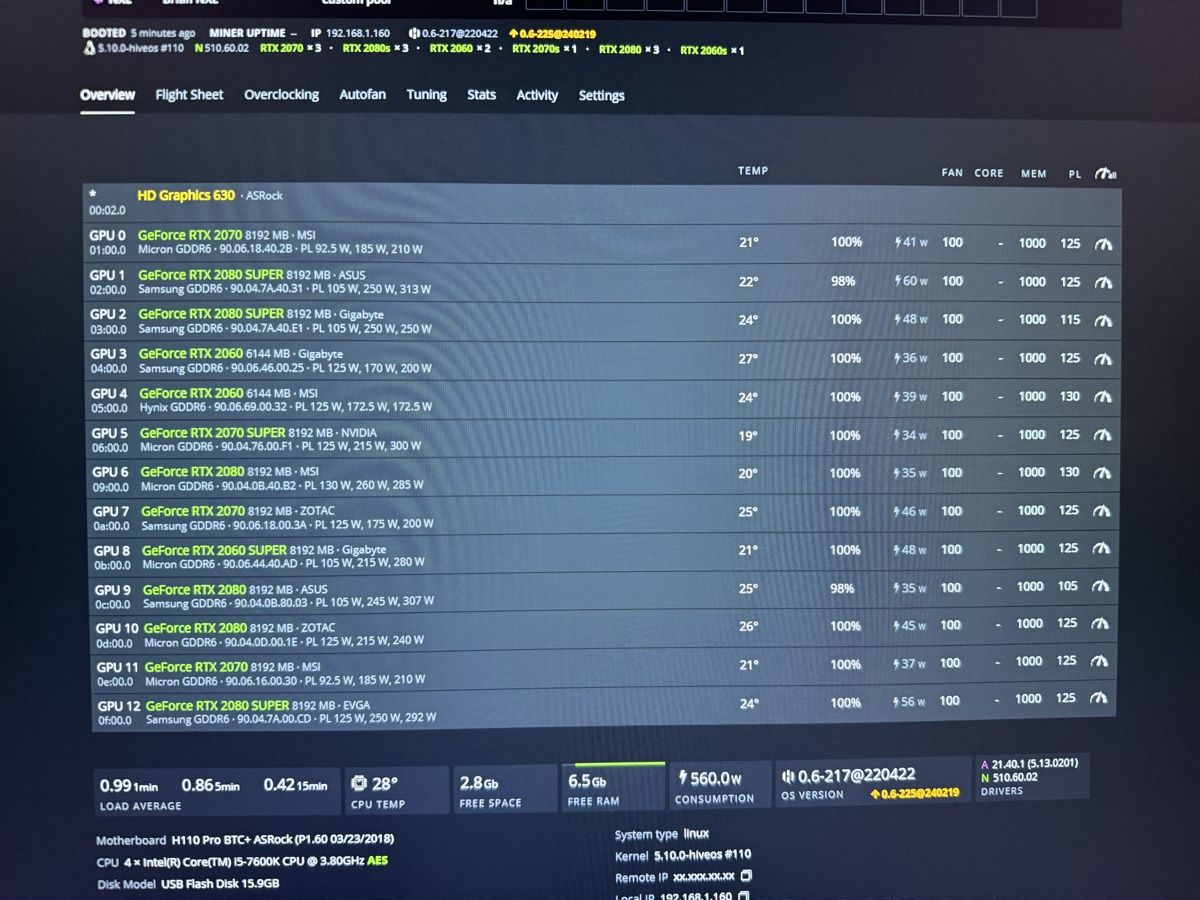Click overclock speedometer icon for GPU 0
The image size is (1200, 900).
(x=1103, y=244)
